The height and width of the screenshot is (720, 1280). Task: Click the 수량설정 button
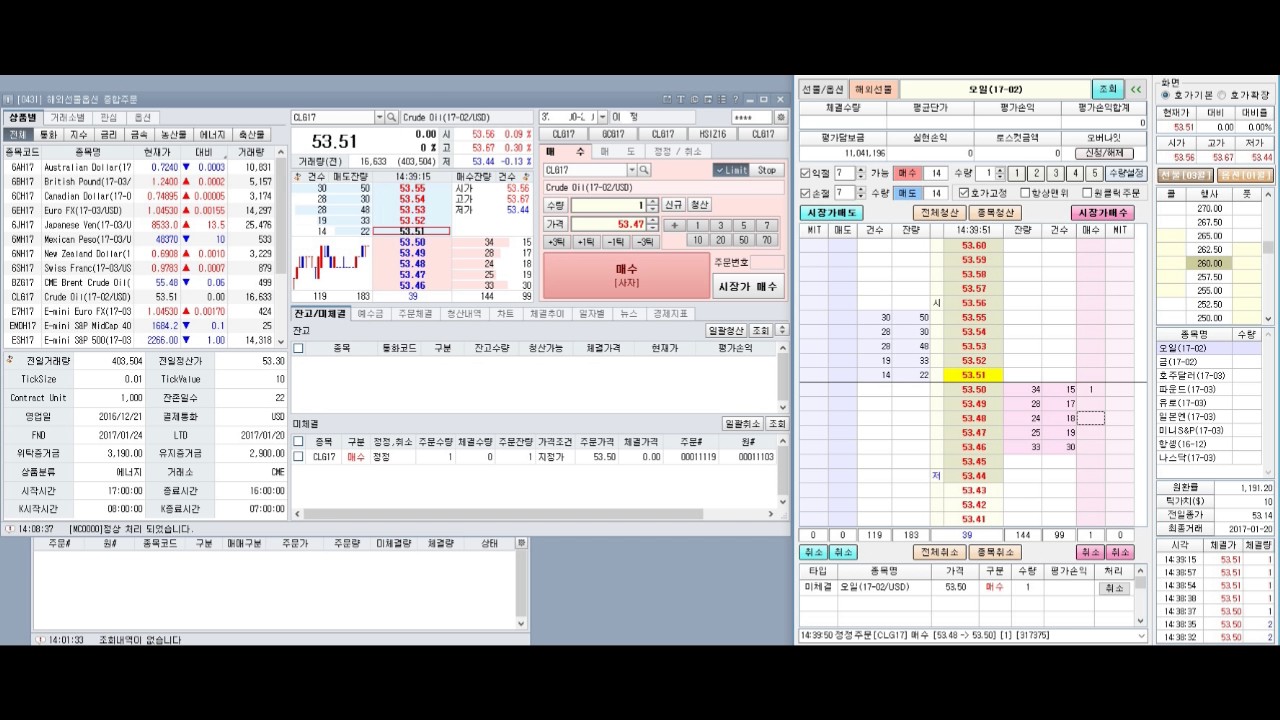pyautogui.click(x=1126, y=174)
